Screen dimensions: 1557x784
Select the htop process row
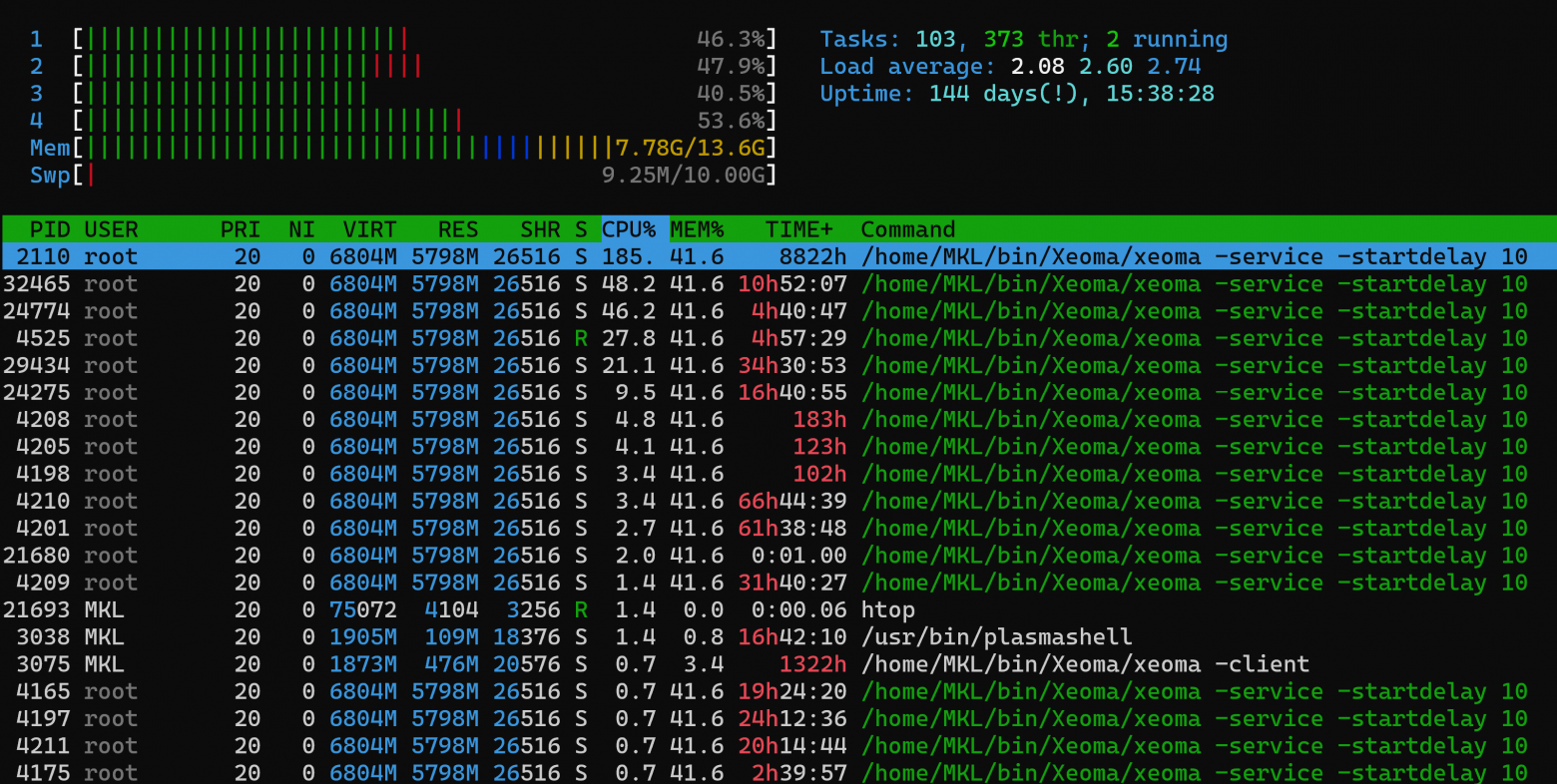pyautogui.click(x=399, y=609)
